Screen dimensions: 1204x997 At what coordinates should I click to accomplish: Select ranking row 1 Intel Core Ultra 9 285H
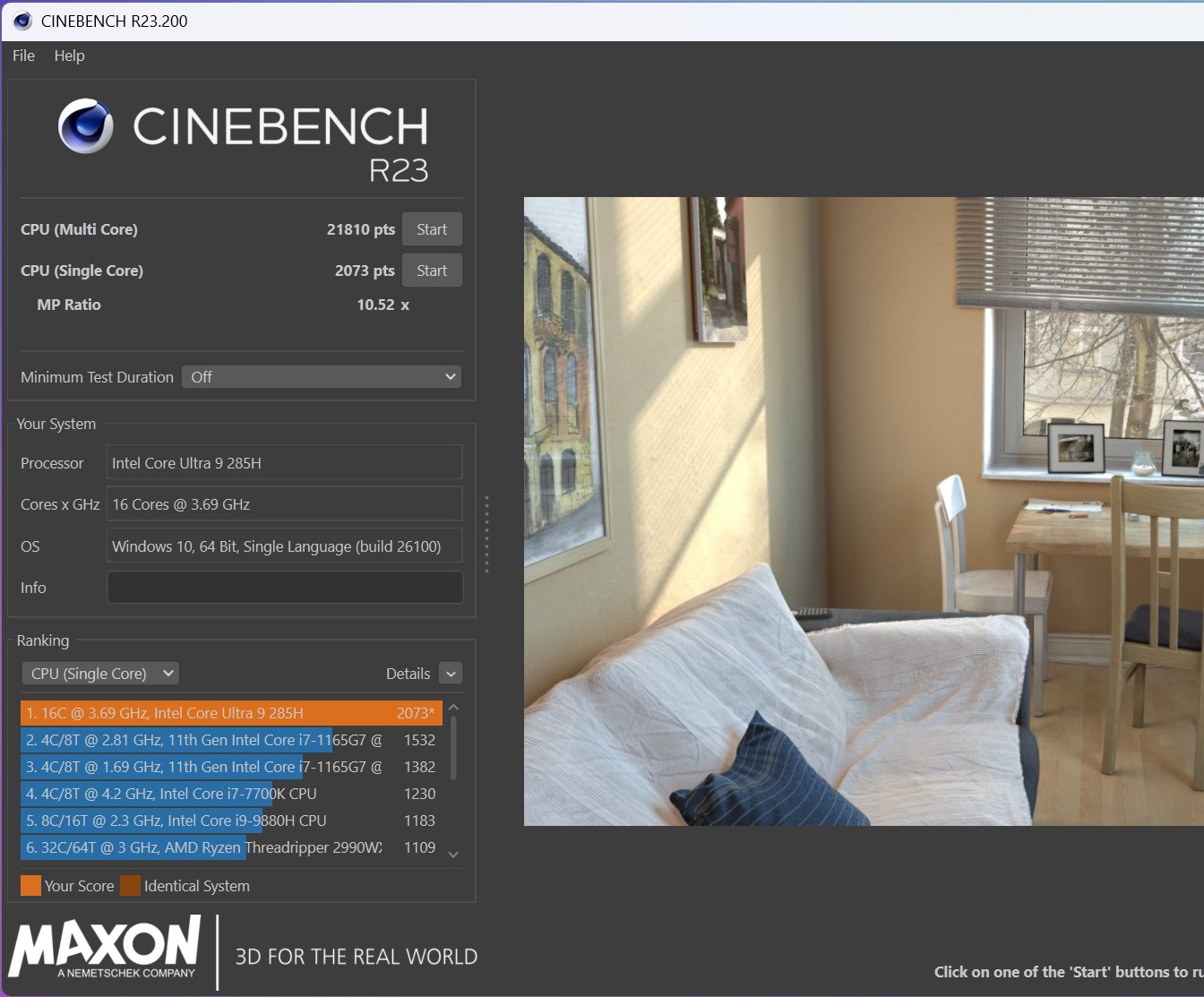pos(231,713)
